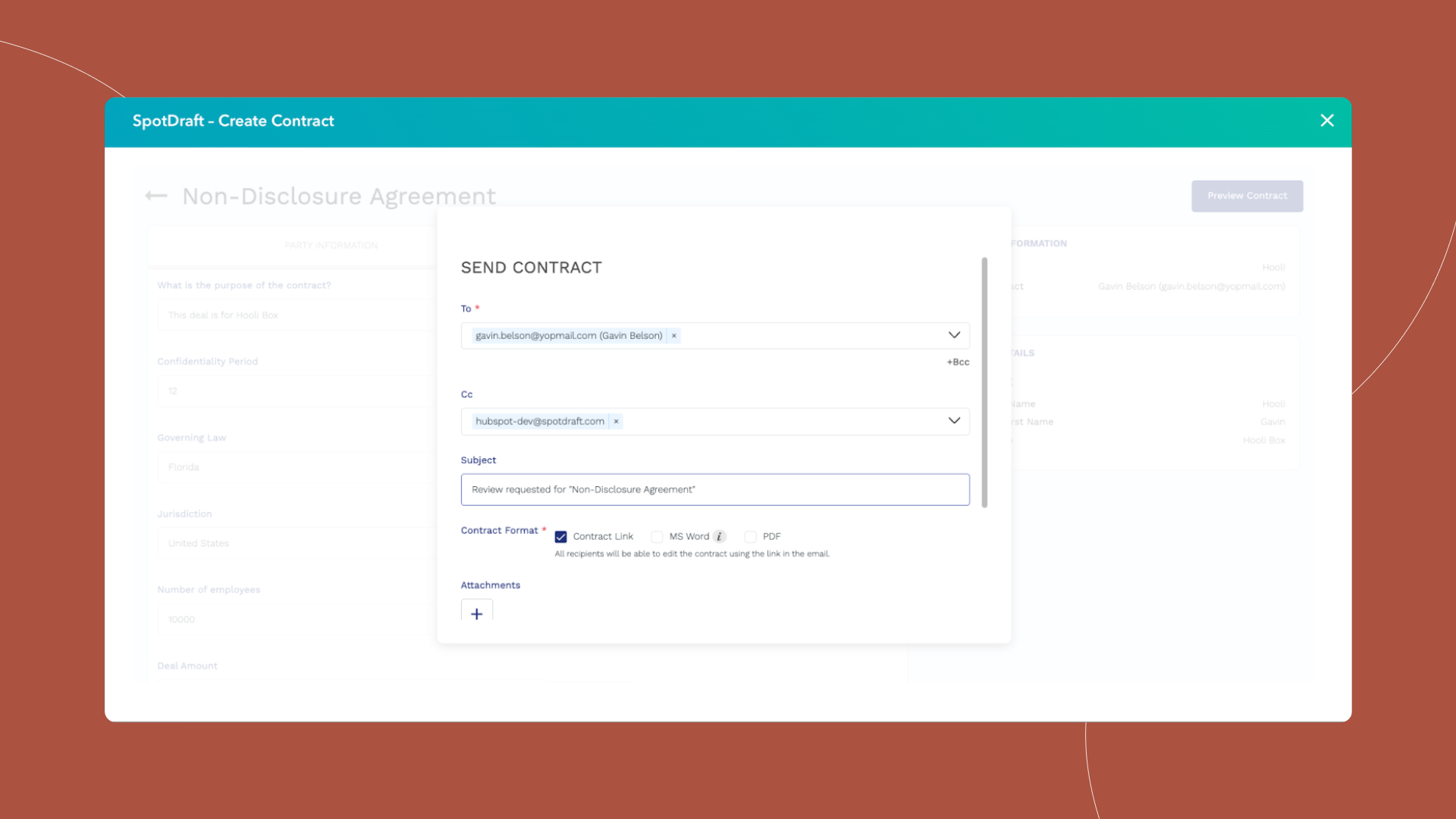The image size is (1456, 819).
Task: Close the SpotDraft Create Contract window
Action: pyautogui.click(x=1326, y=120)
